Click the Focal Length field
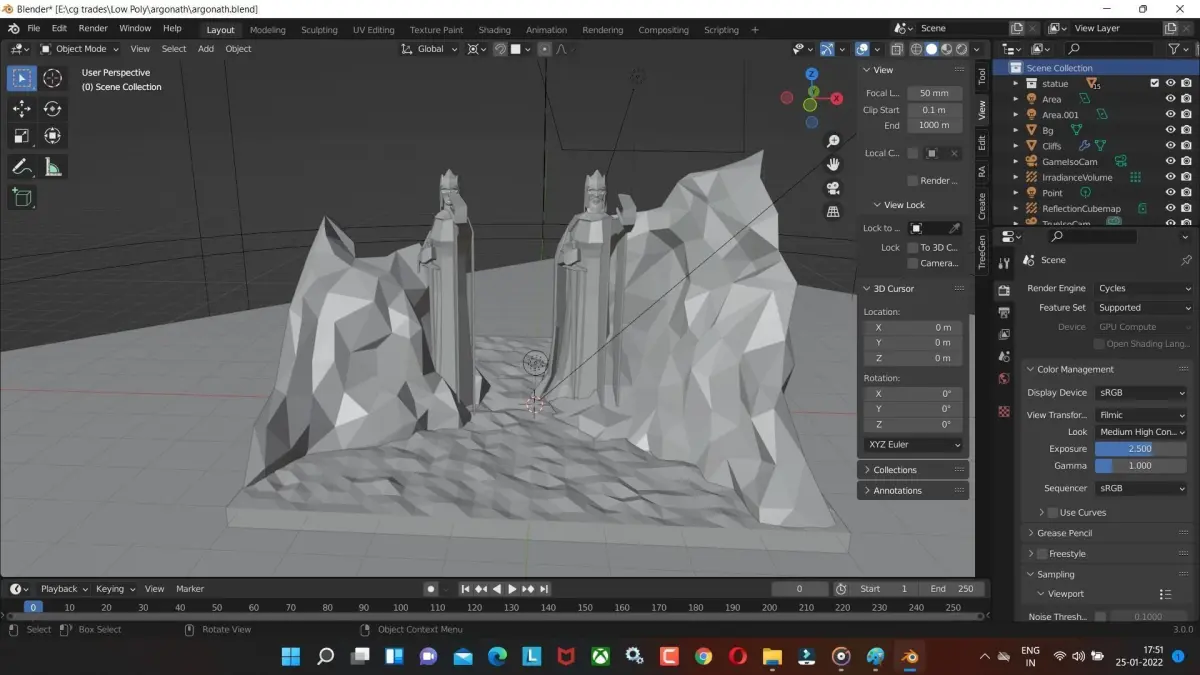 coord(934,93)
